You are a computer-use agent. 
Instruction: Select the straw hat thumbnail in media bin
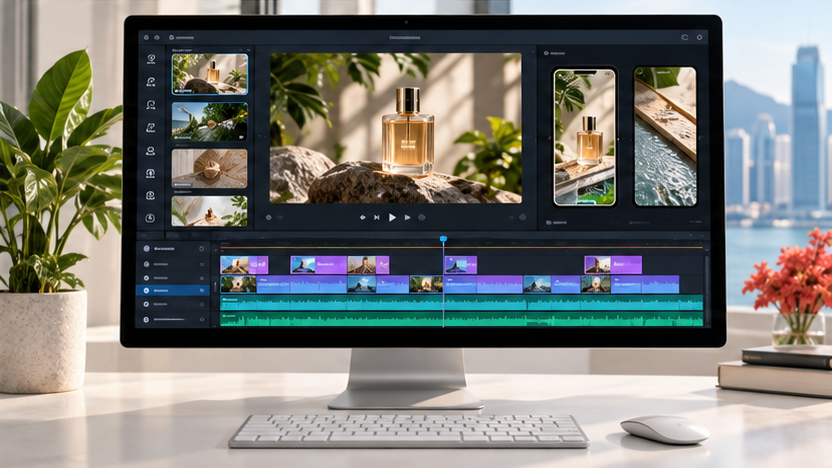[x=210, y=169]
